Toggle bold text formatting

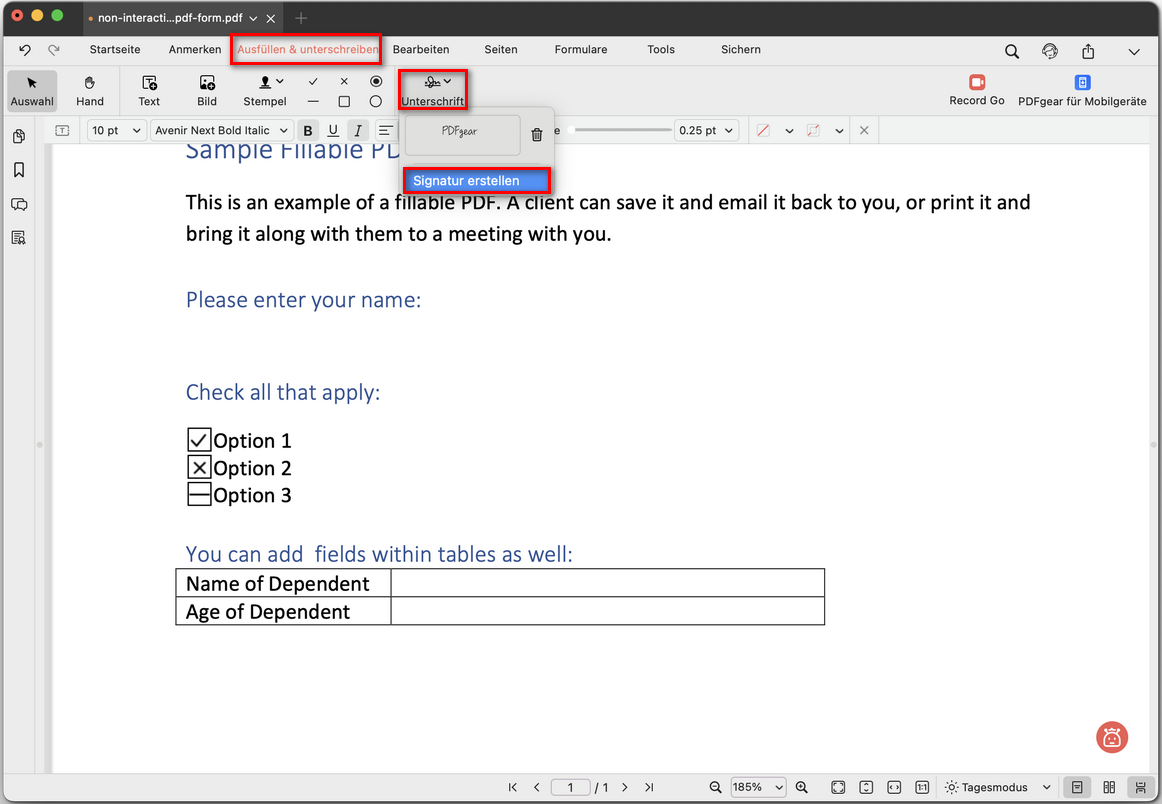pyautogui.click(x=308, y=130)
